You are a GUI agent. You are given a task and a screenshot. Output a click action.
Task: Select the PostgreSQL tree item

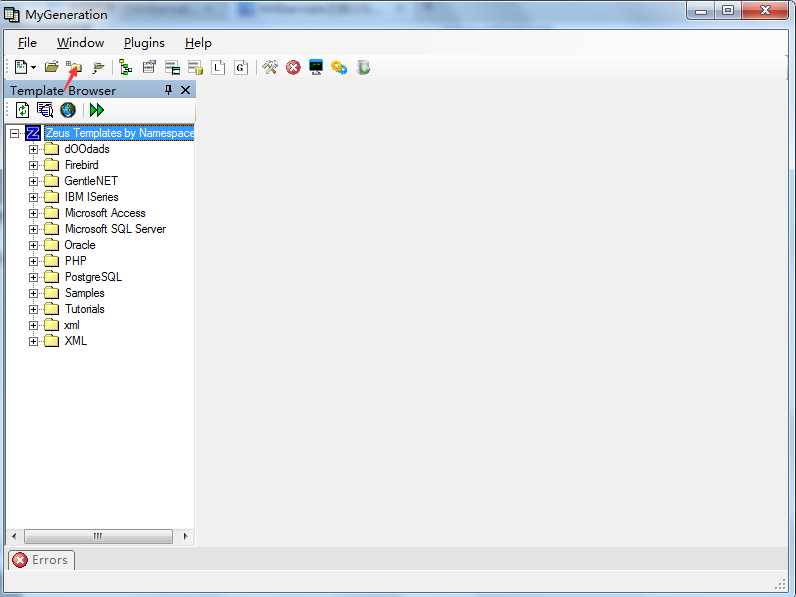tap(93, 277)
